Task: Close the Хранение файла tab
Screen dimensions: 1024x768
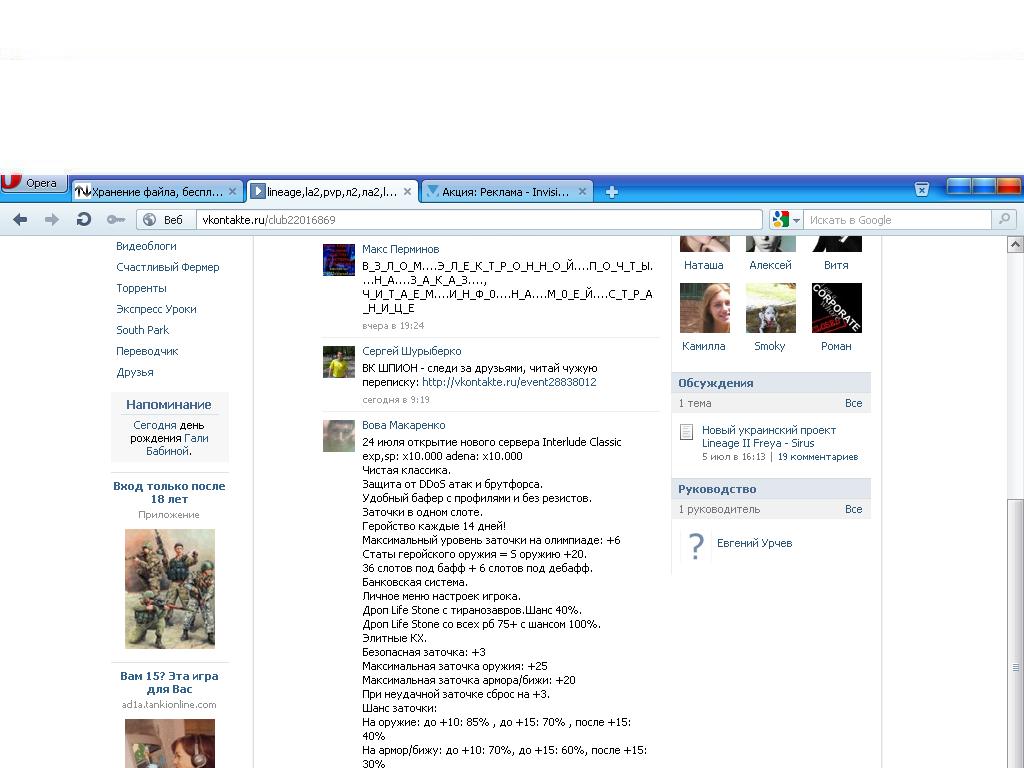Action: pos(232,192)
